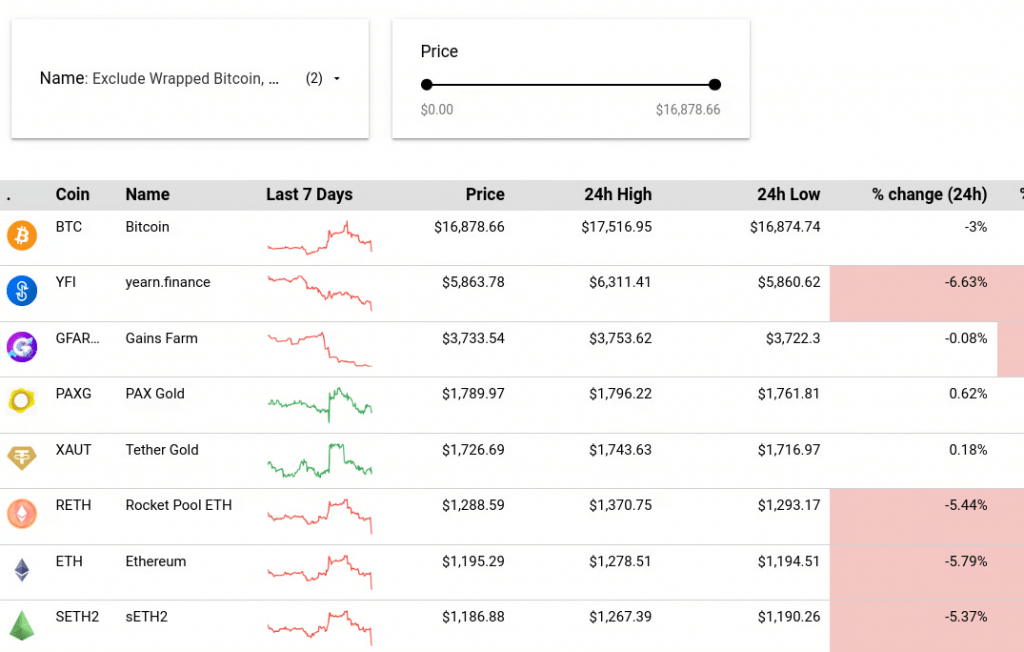
Task: Click the maximum Price slider handle
Action: tap(714, 84)
